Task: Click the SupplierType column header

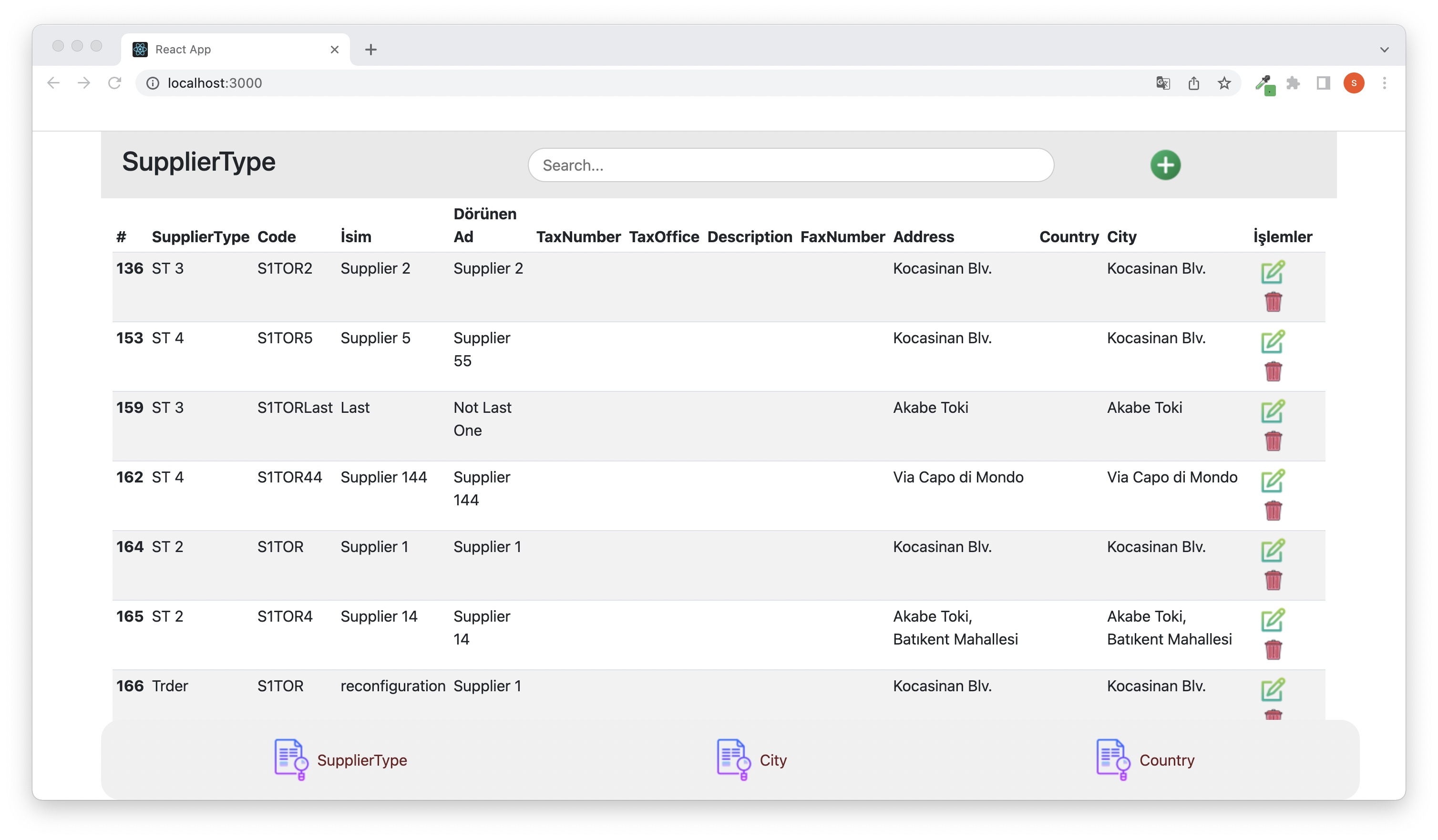Action: (200, 237)
